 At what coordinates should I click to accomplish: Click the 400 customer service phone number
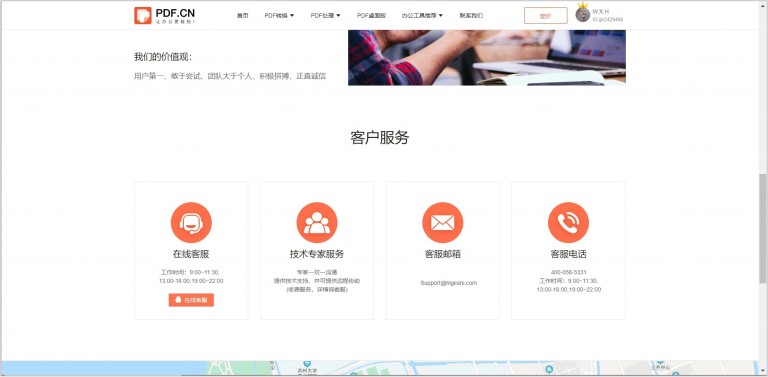pos(569,272)
